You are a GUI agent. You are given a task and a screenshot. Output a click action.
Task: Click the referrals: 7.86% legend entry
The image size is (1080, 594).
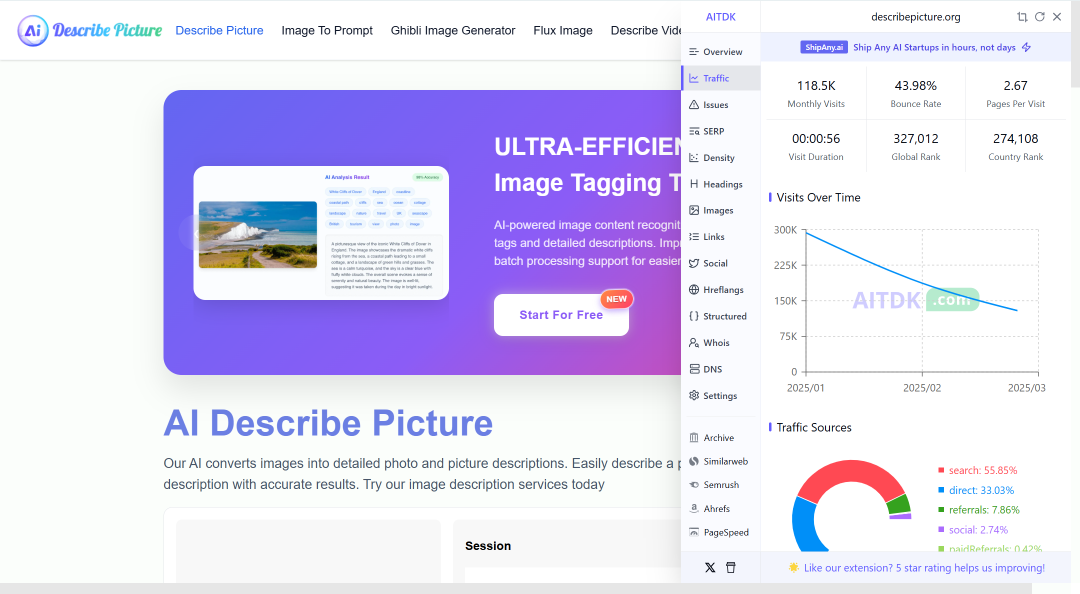978,510
